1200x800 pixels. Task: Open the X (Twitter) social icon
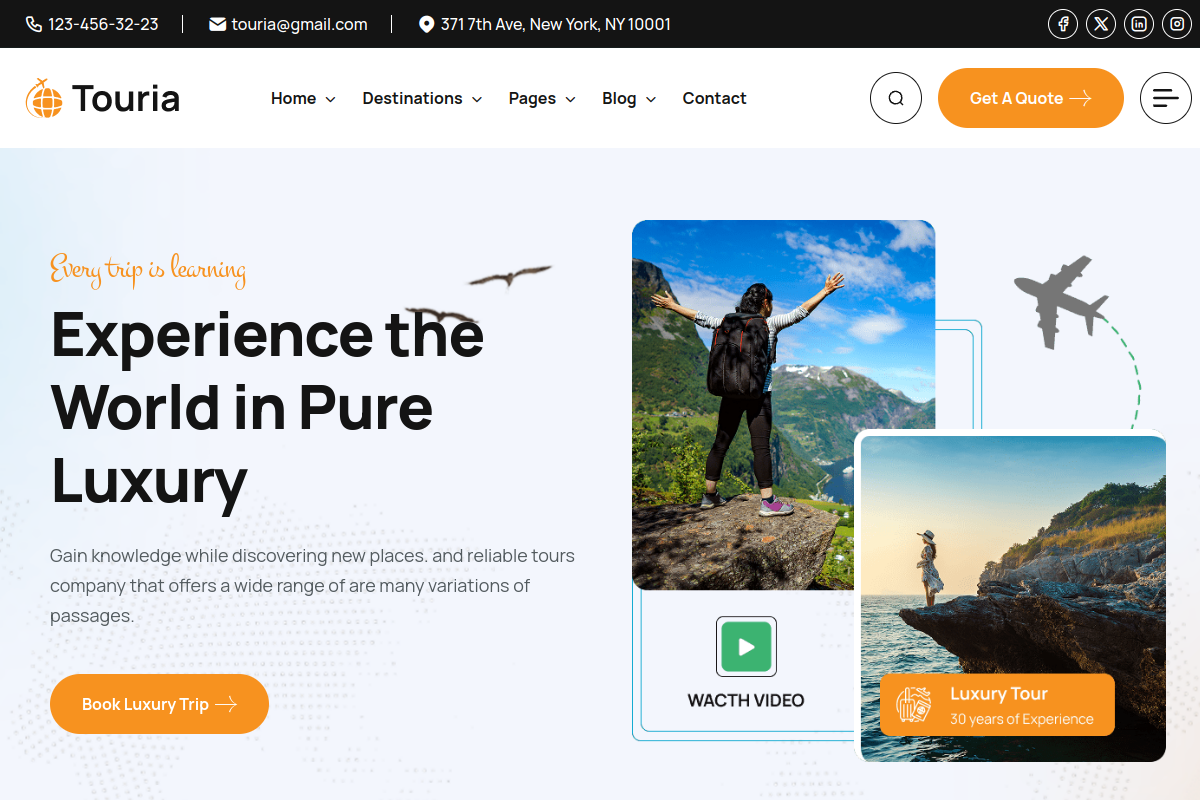[1101, 24]
